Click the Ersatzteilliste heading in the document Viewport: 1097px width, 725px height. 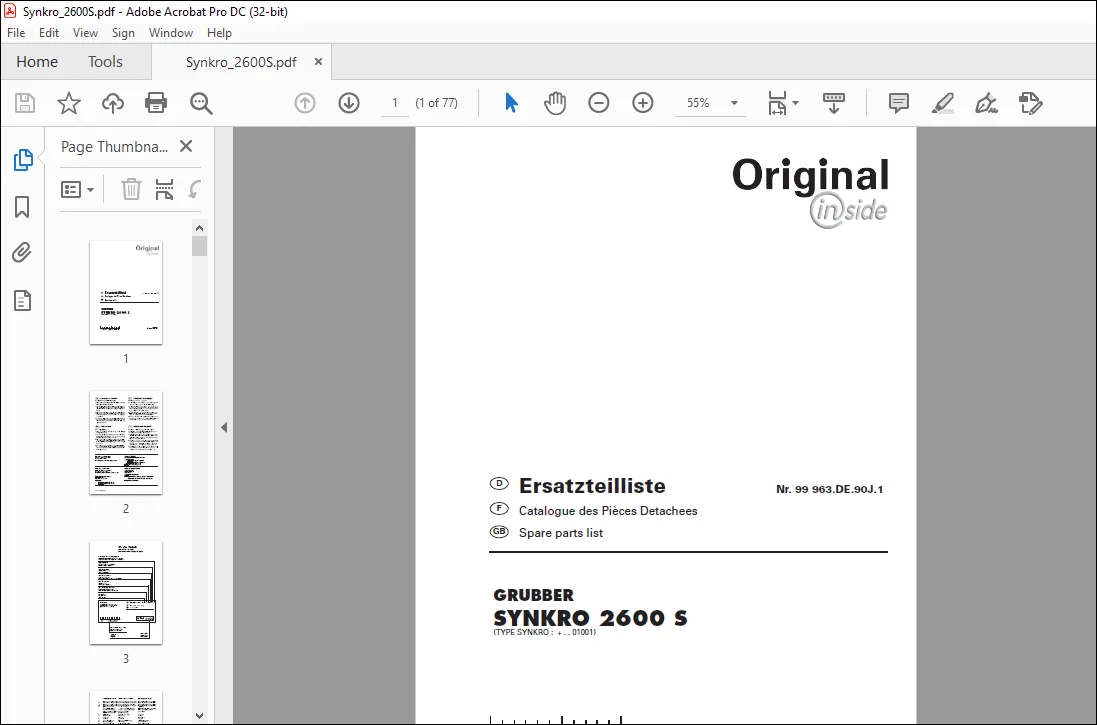click(x=592, y=486)
